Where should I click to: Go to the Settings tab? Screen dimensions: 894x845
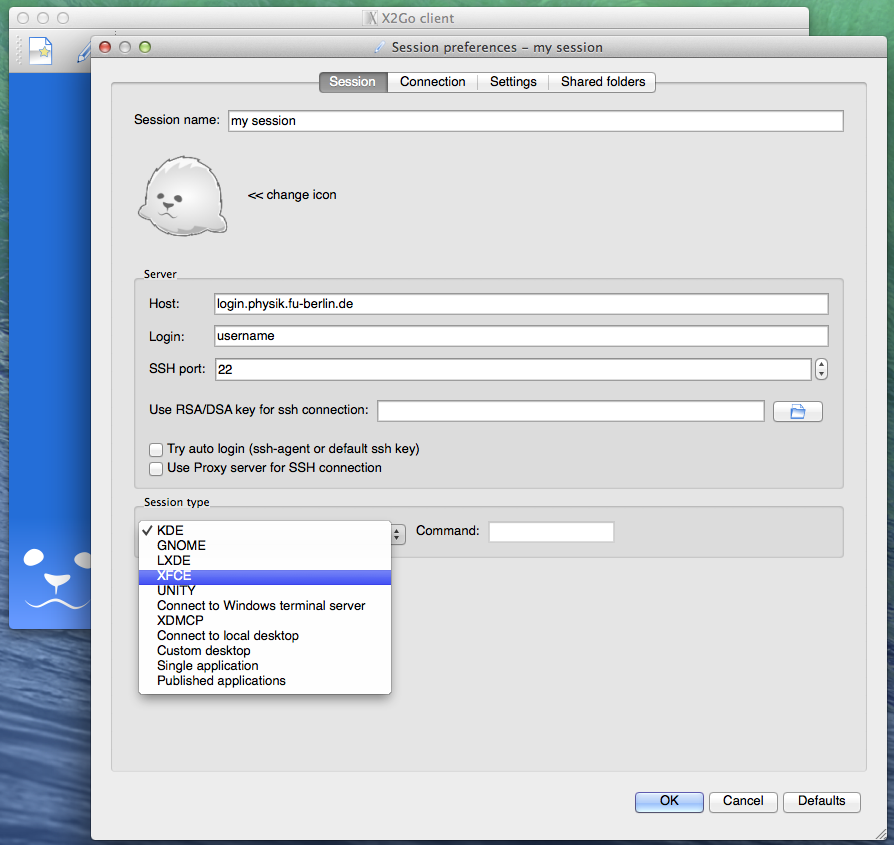click(x=513, y=82)
